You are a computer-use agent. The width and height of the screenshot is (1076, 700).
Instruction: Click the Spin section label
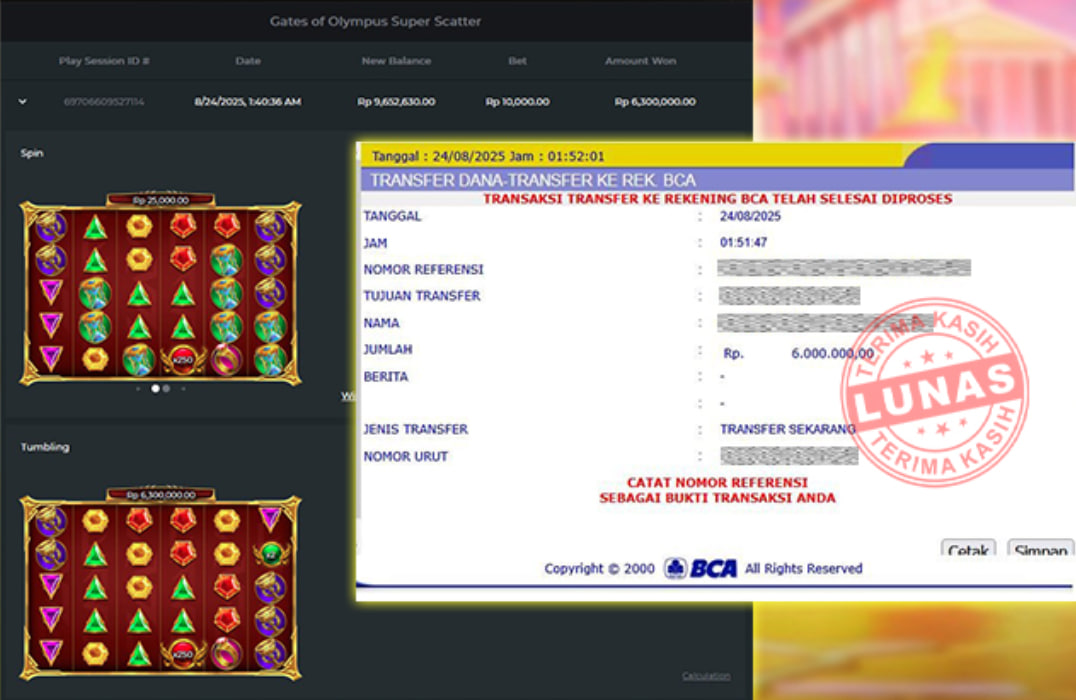pyautogui.click(x=32, y=153)
